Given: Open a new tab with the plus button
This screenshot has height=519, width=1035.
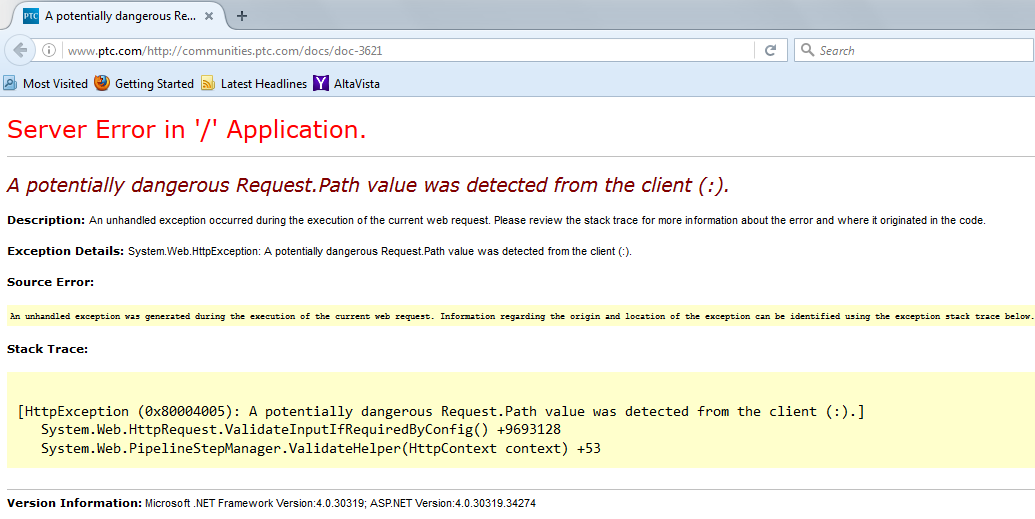Looking at the screenshot, I should pos(242,15).
